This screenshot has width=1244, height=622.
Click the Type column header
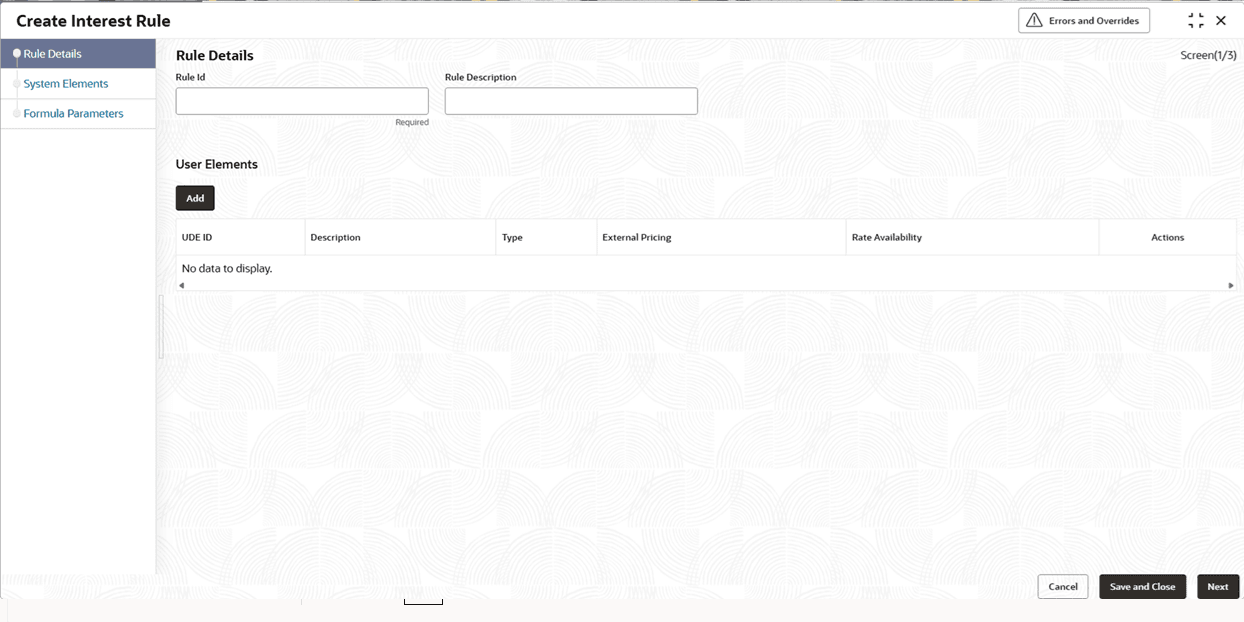(x=546, y=238)
